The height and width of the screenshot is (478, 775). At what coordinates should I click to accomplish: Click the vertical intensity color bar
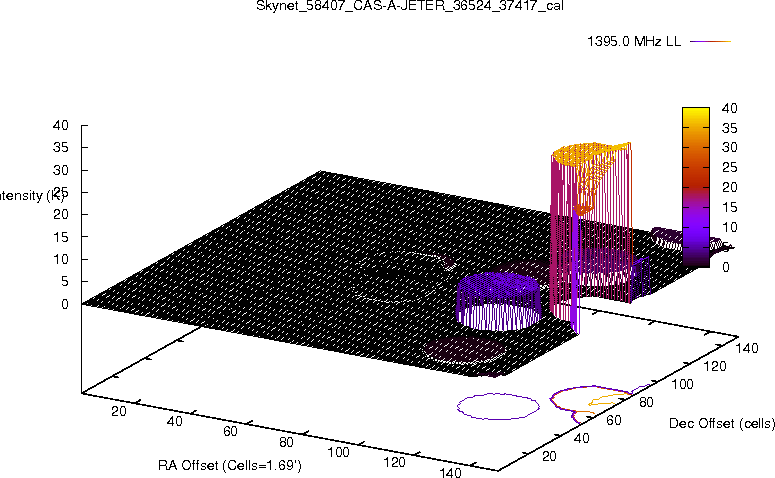coord(695,187)
